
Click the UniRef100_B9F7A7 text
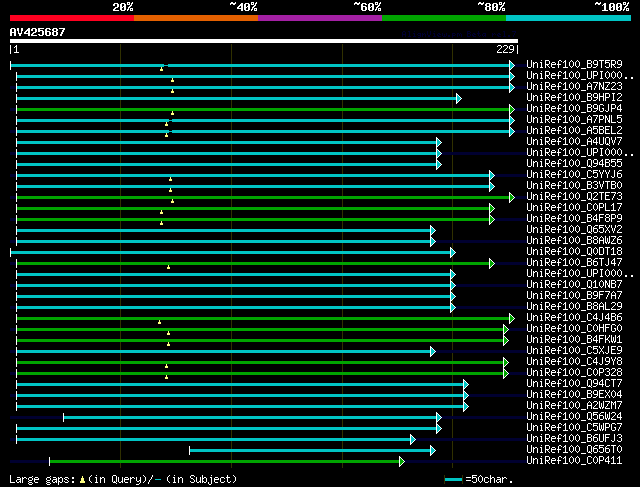574,295
